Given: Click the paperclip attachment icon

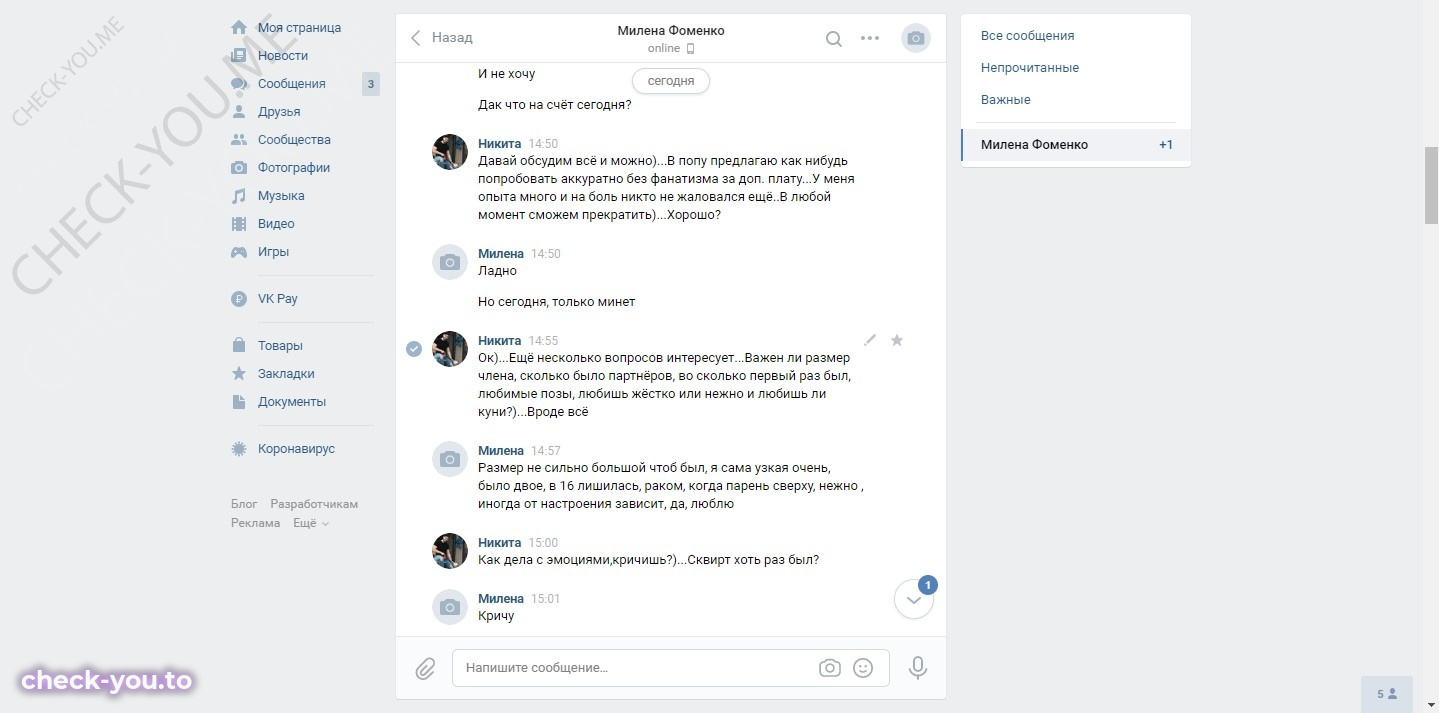Looking at the screenshot, I should pyautogui.click(x=425, y=668).
